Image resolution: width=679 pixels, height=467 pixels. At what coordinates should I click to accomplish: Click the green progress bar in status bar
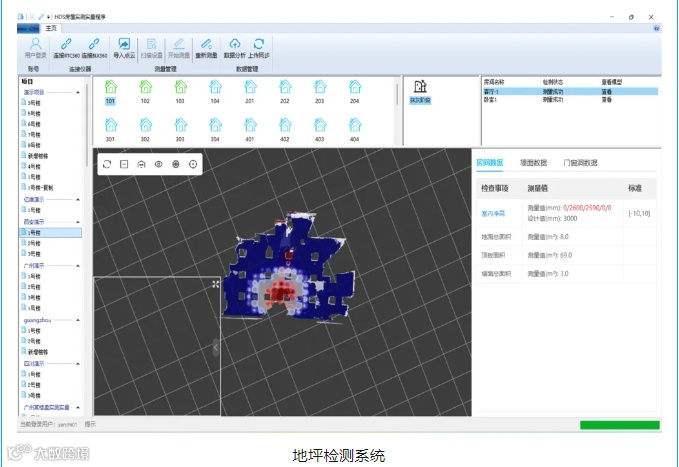point(620,425)
